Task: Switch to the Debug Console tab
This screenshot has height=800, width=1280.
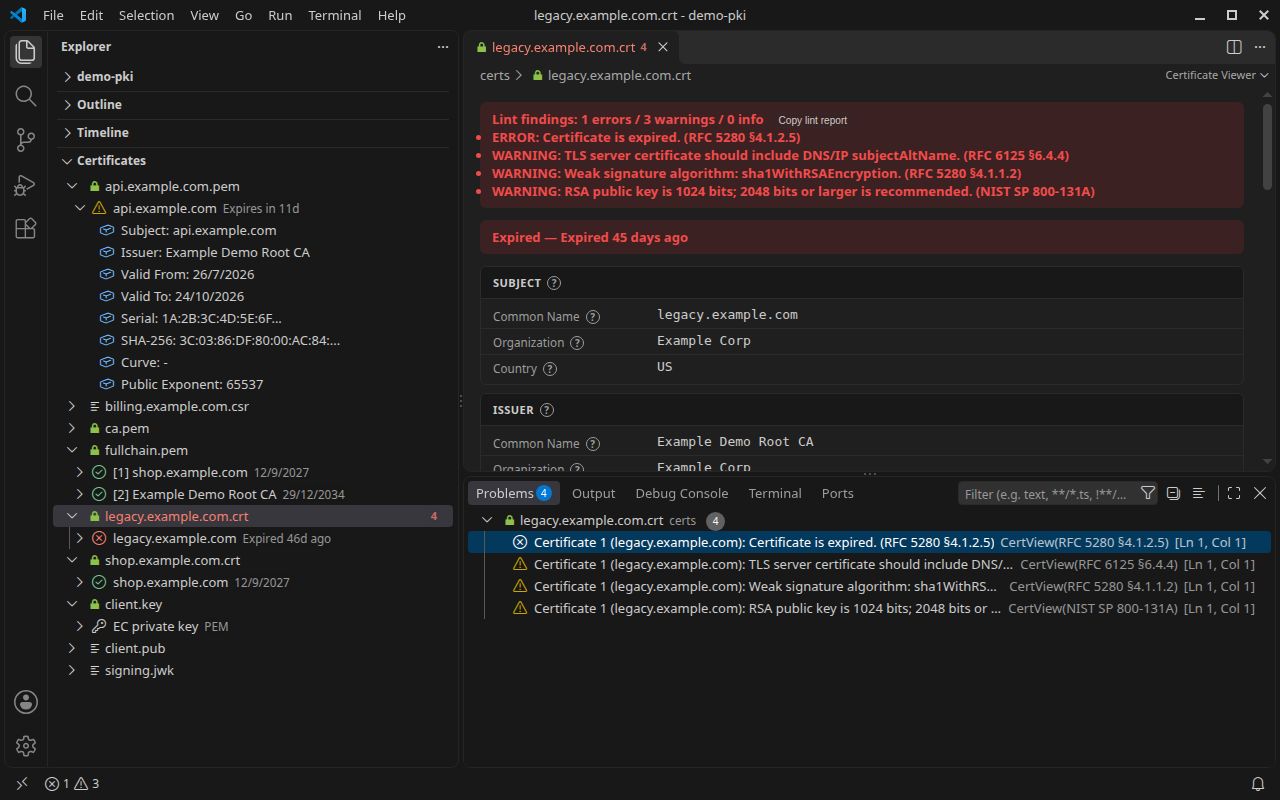Action: coord(682,493)
